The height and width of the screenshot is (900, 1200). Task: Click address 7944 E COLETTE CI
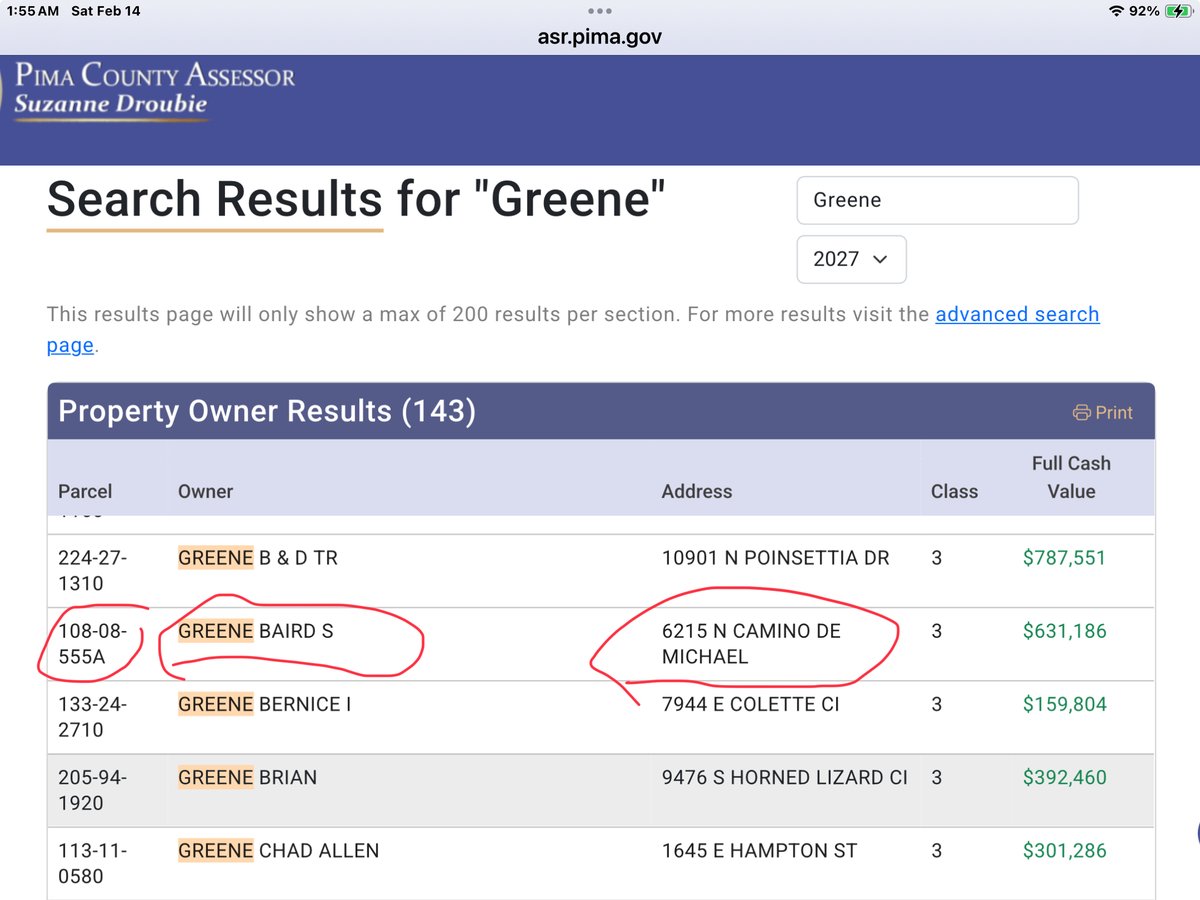[750, 704]
